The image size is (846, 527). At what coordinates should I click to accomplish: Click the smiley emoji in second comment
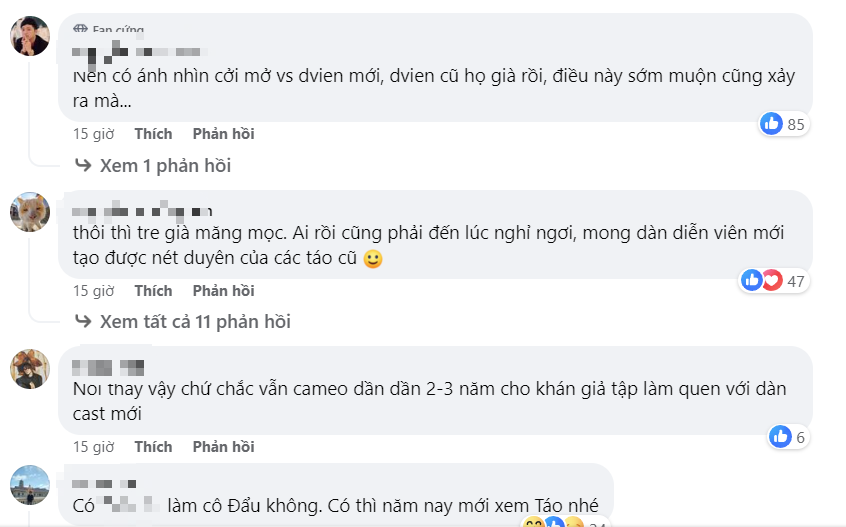(x=372, y=259)
